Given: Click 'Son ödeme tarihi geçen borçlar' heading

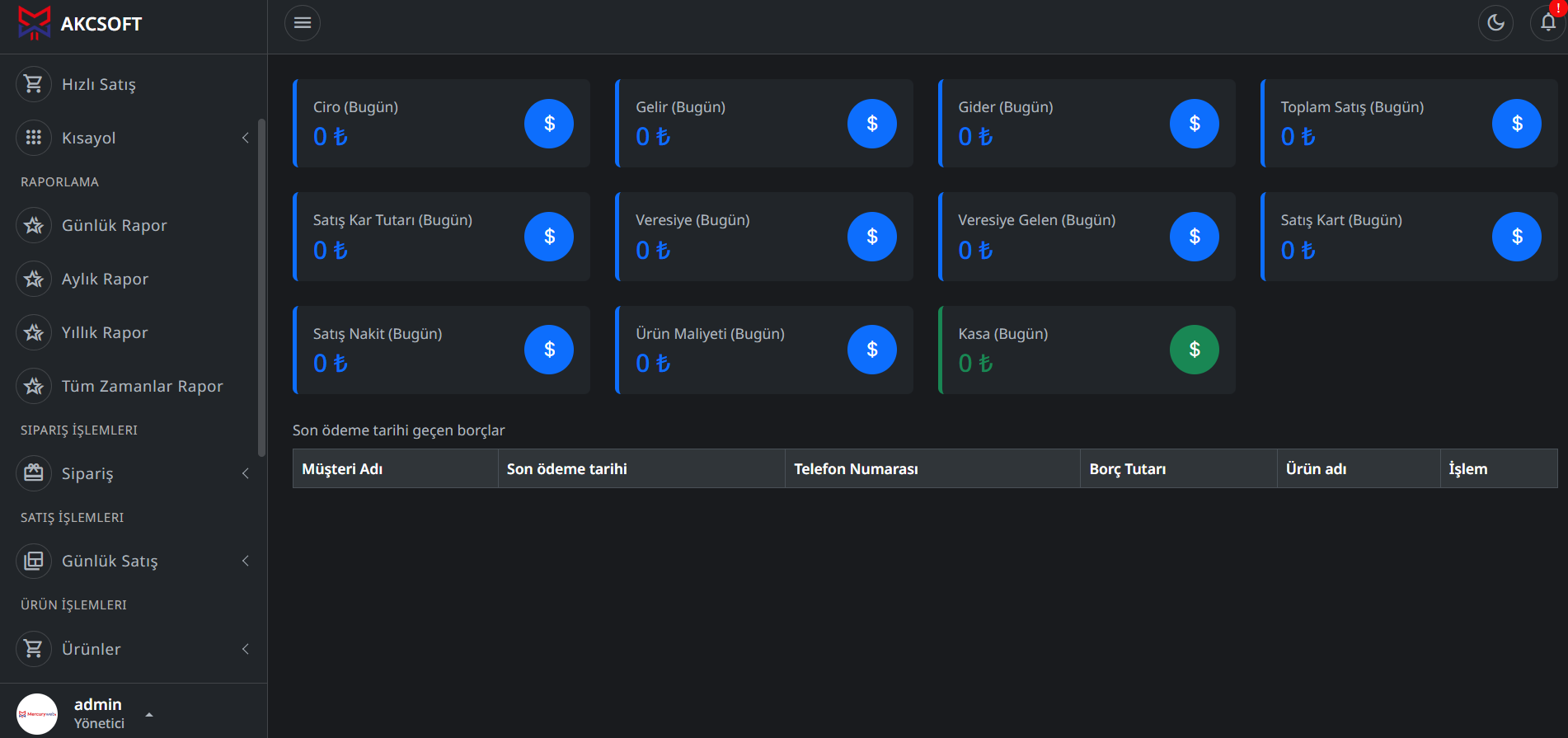Looking at the screenshot, I should tap(398, 430).
